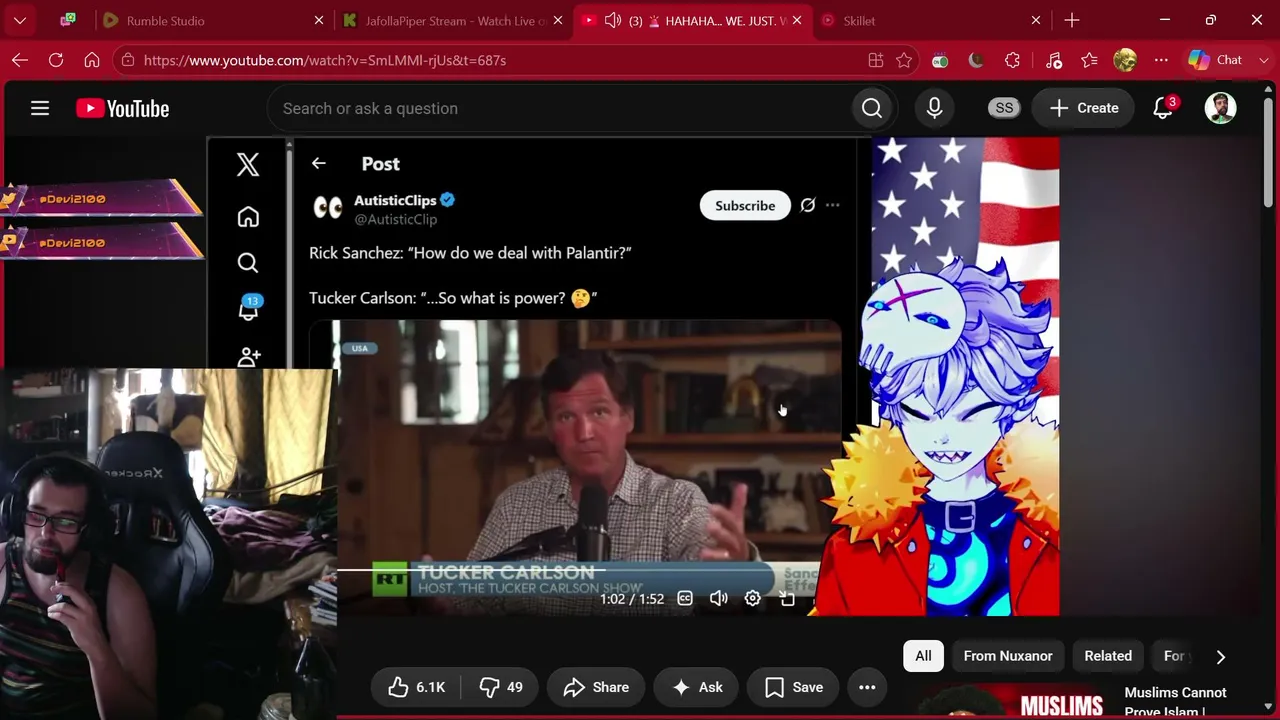The width and height of the screenshot is (1280, 720).
Task: Open the browser profile avatar
Action: tap(1125, 60)
